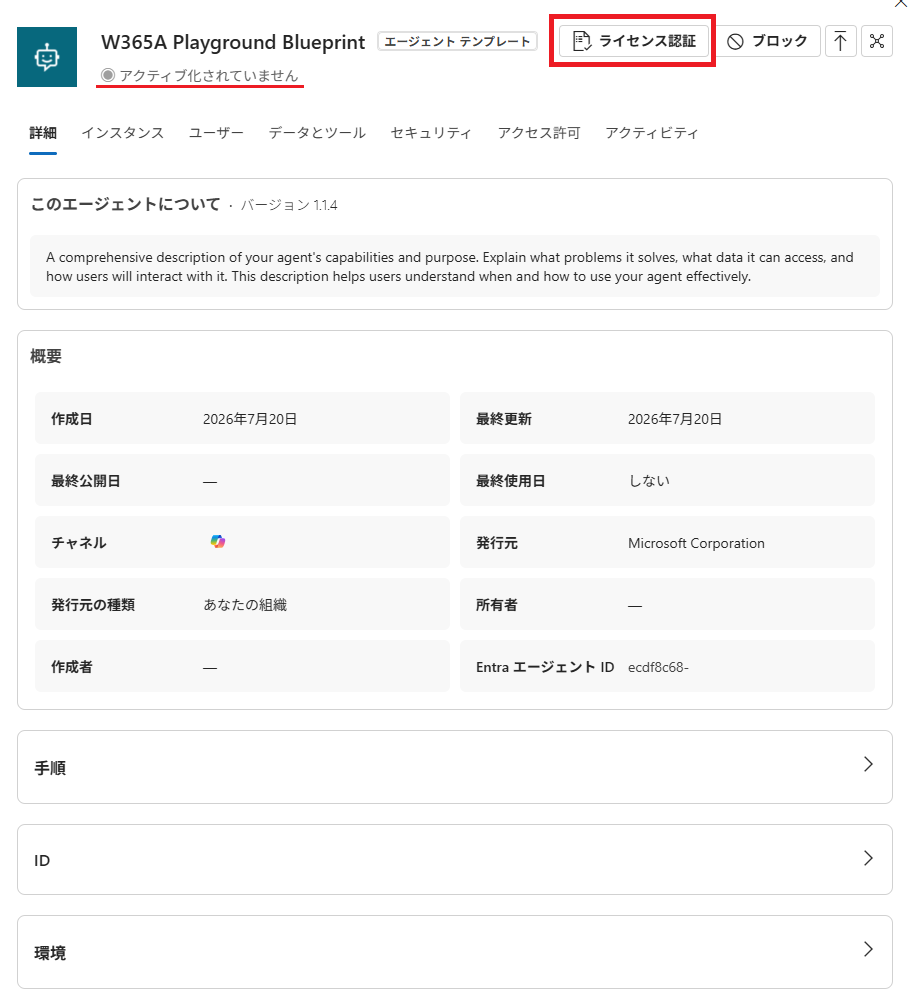Click the 最終使用日 value しない

coord(649,481)
